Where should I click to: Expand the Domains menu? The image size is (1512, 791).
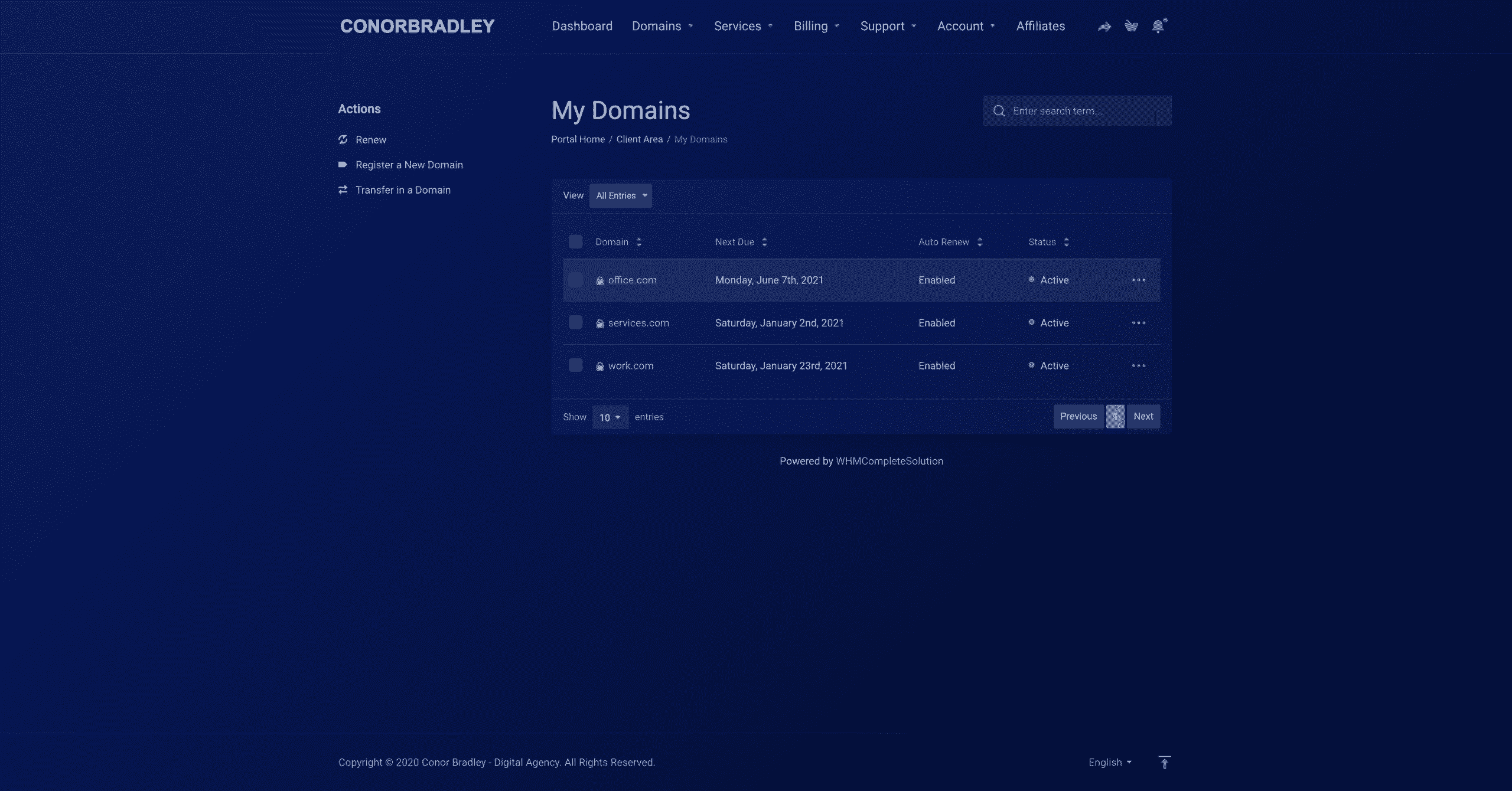click(662, 26)
